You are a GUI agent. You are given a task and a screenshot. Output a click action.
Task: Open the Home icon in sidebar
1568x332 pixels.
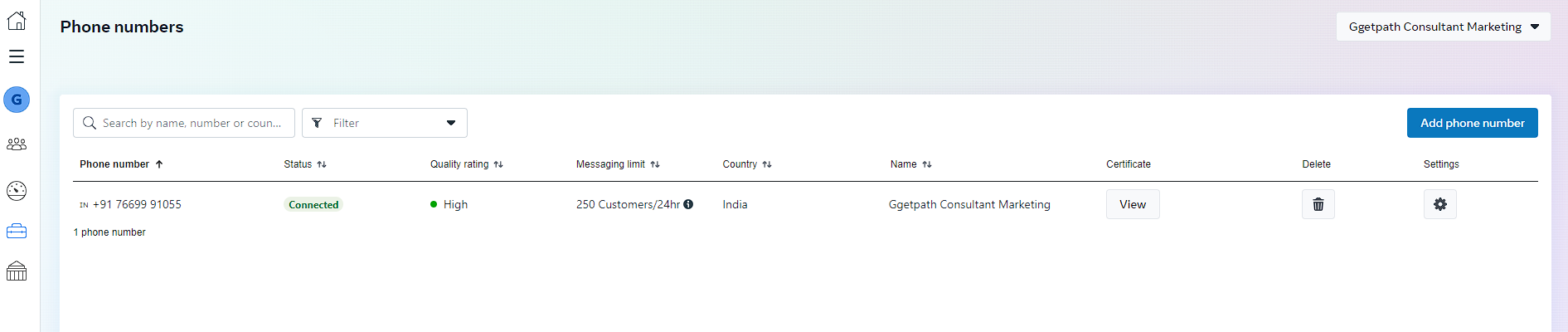click(17, 21)
